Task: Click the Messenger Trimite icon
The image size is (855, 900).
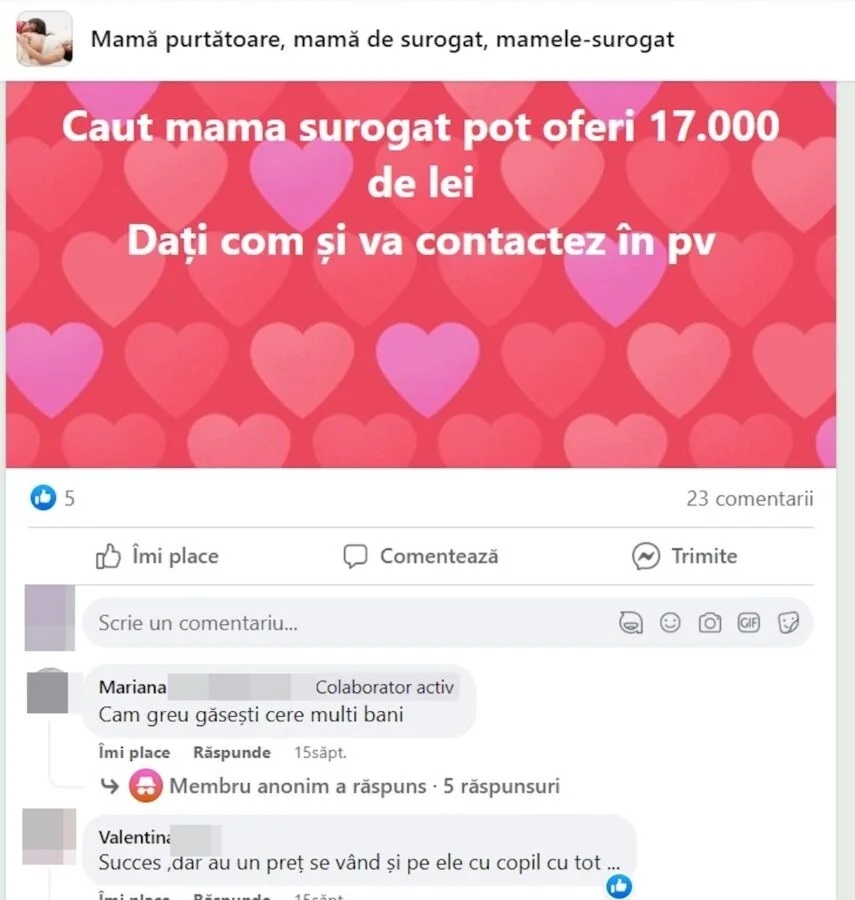Action: pyautogui.click(x=646, y=556)
